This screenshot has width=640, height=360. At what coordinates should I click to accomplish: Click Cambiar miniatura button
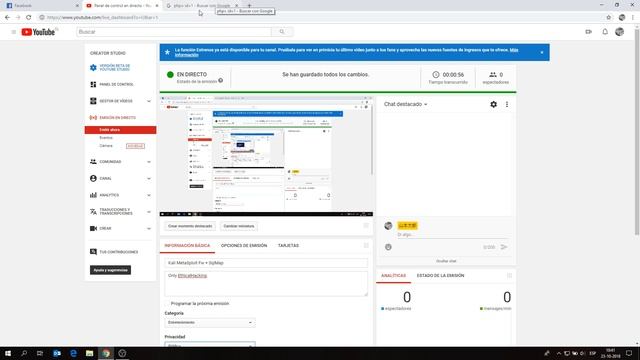point(239,226)
